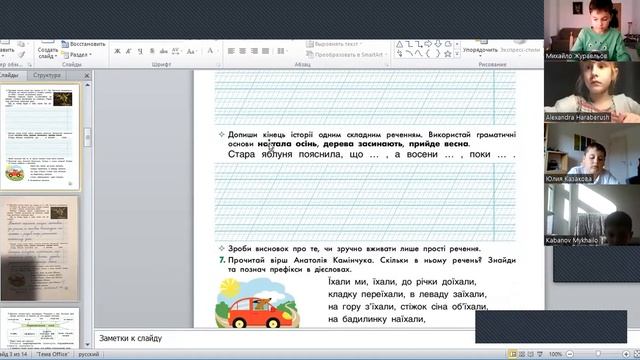Justify the text
Screen dimensions: 640x360
pos(266,51)
